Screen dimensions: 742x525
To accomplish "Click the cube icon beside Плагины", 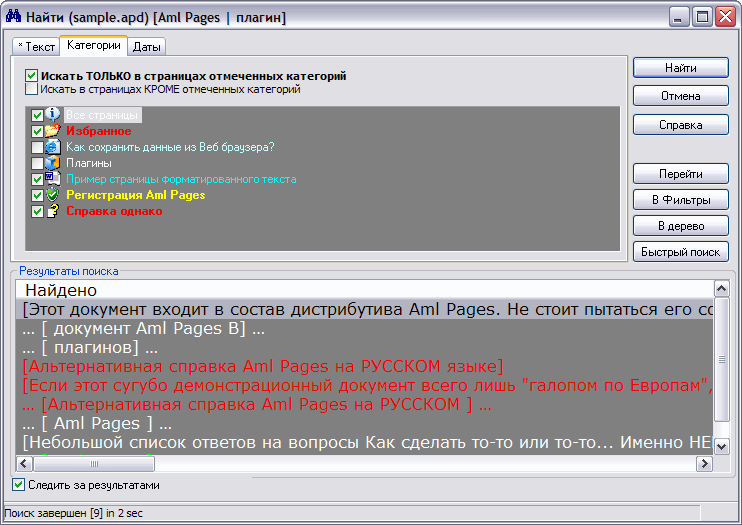I will point(53,163).
